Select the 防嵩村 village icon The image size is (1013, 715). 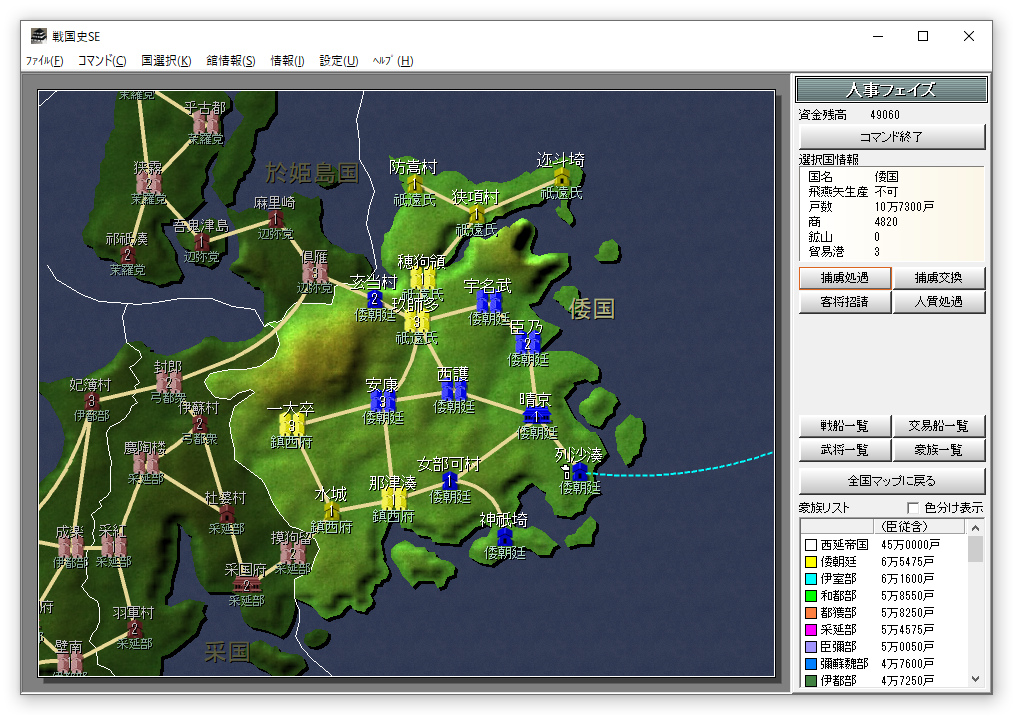click(413, 183)
